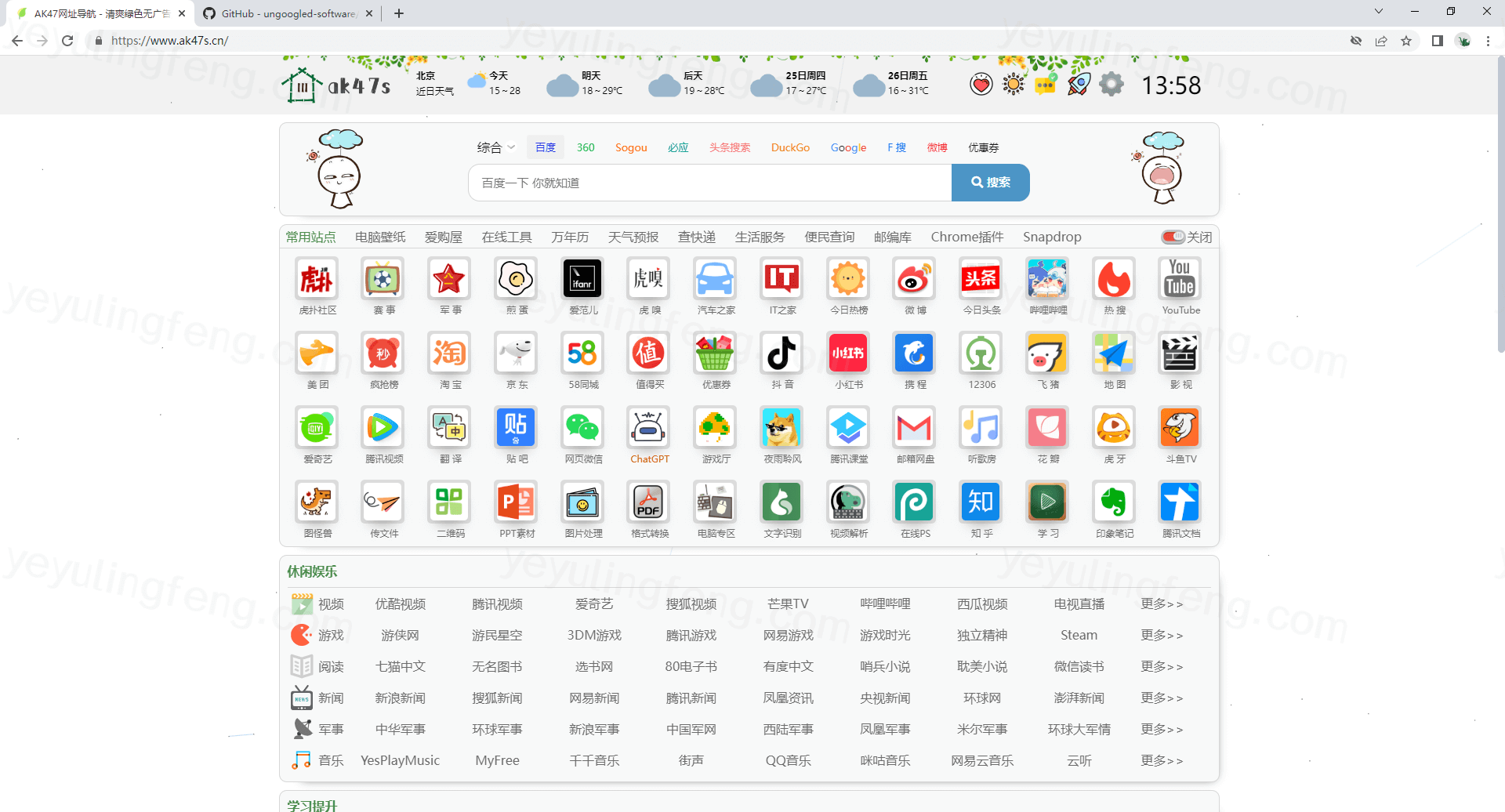Switch to the 在线工具 tab
The image size is (1505, 812).
pos(506,237)
